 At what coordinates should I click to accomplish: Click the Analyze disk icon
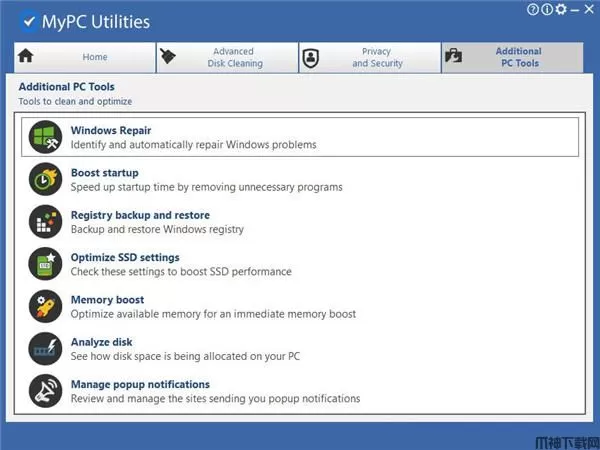coord(45,349)
